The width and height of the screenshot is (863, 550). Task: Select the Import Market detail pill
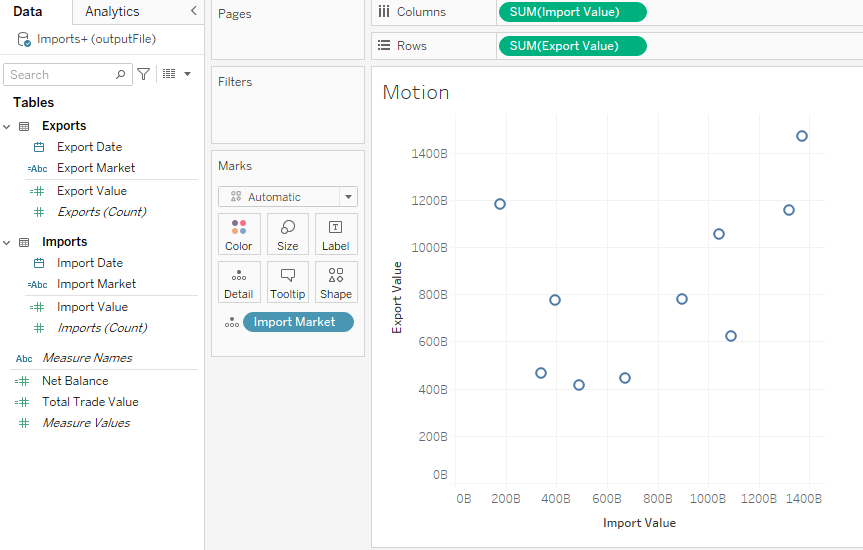298,322
